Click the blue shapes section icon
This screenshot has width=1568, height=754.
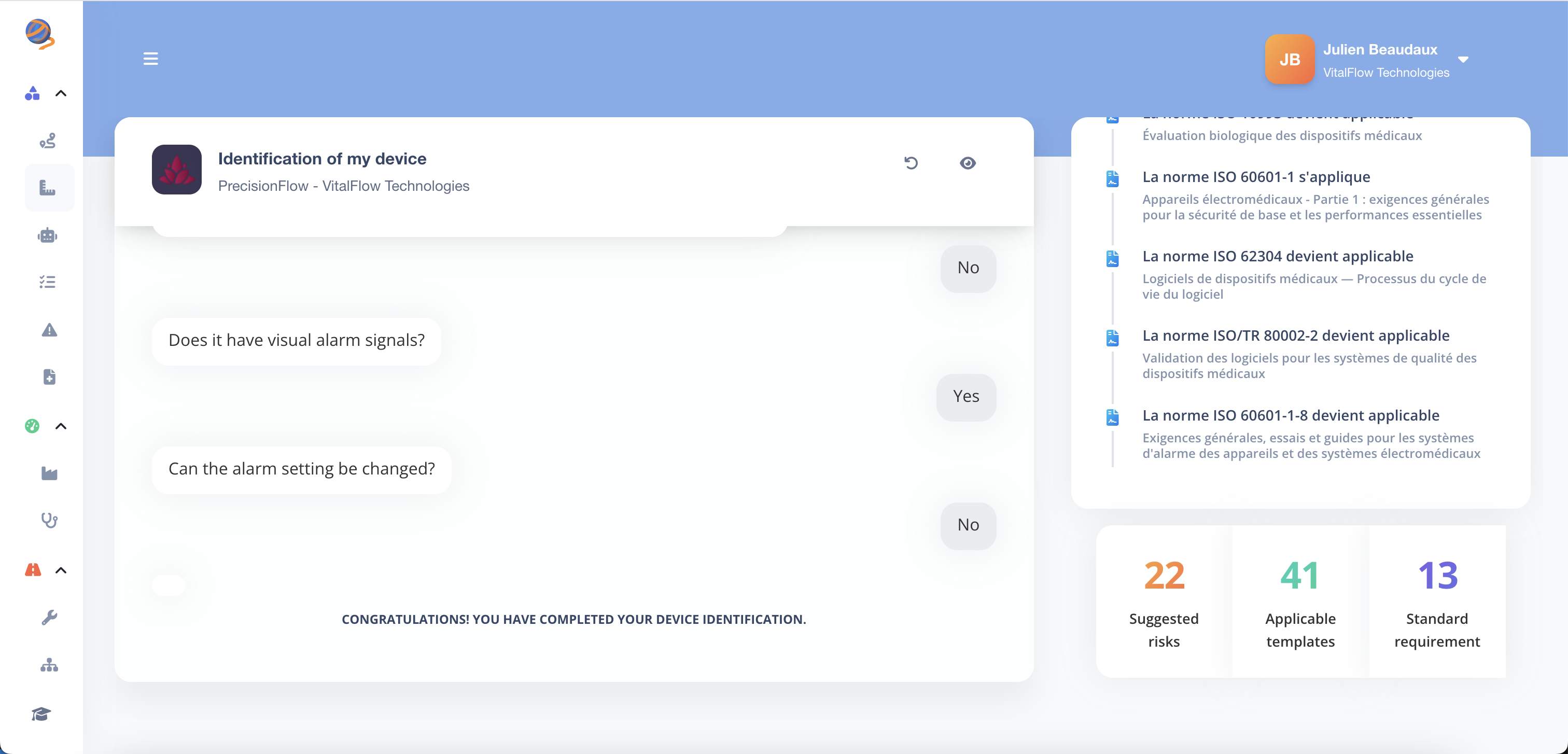click(32, 93)
